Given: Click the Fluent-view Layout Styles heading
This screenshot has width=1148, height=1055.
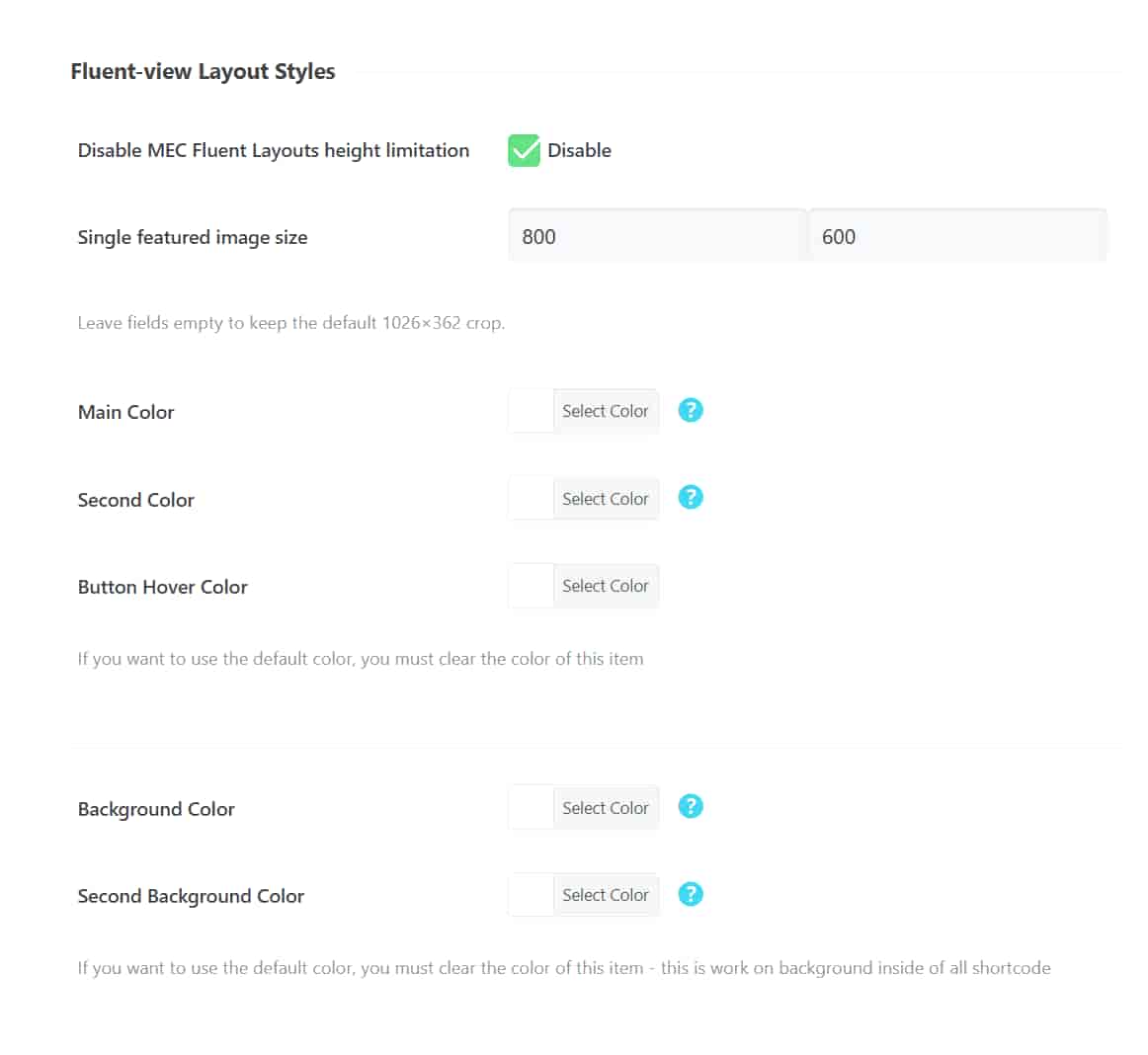Looking at the screenshot, I should (x=203, y=71).
